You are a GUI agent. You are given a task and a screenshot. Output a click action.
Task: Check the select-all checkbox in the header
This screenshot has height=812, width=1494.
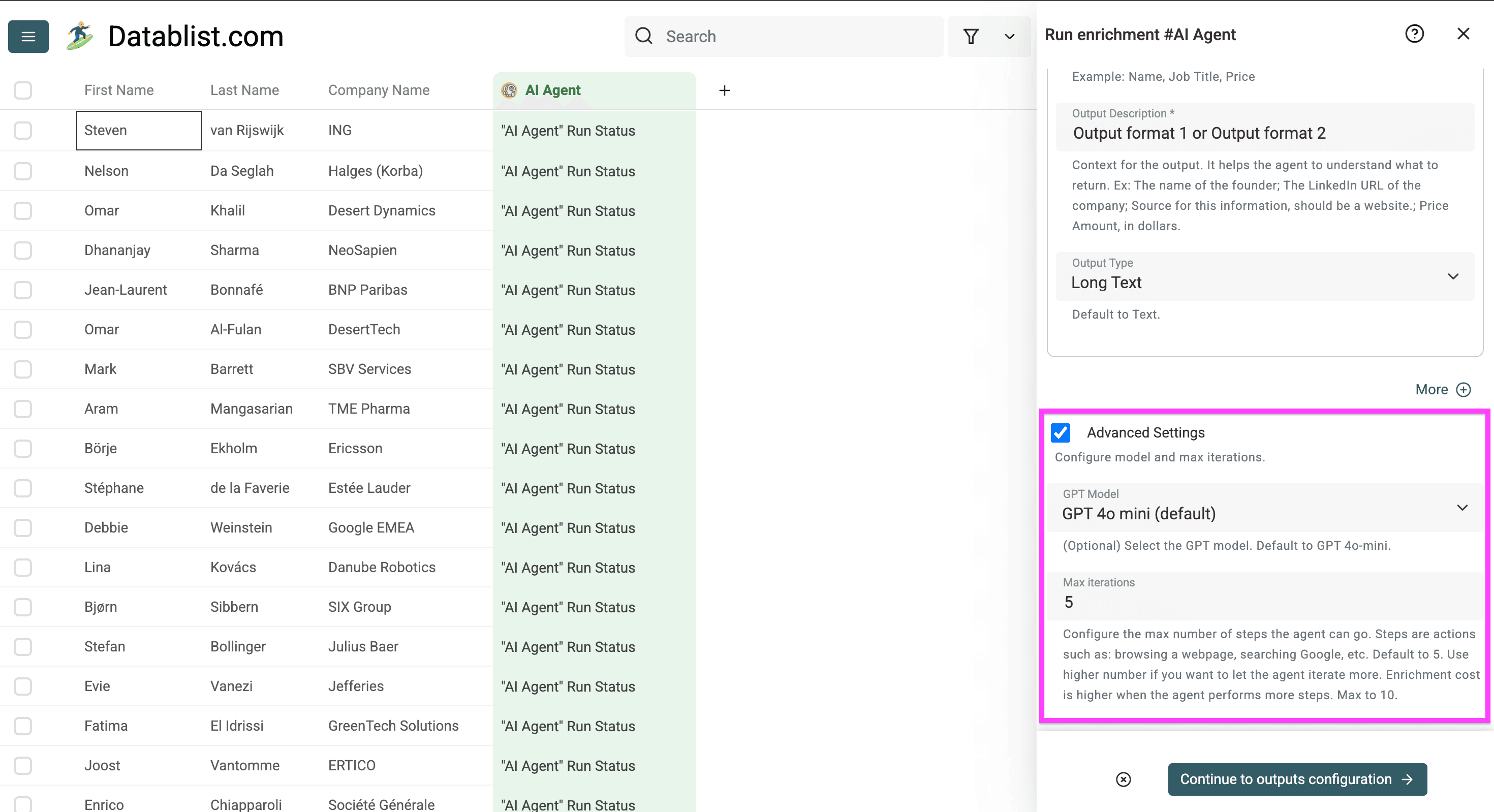[23, 90]
